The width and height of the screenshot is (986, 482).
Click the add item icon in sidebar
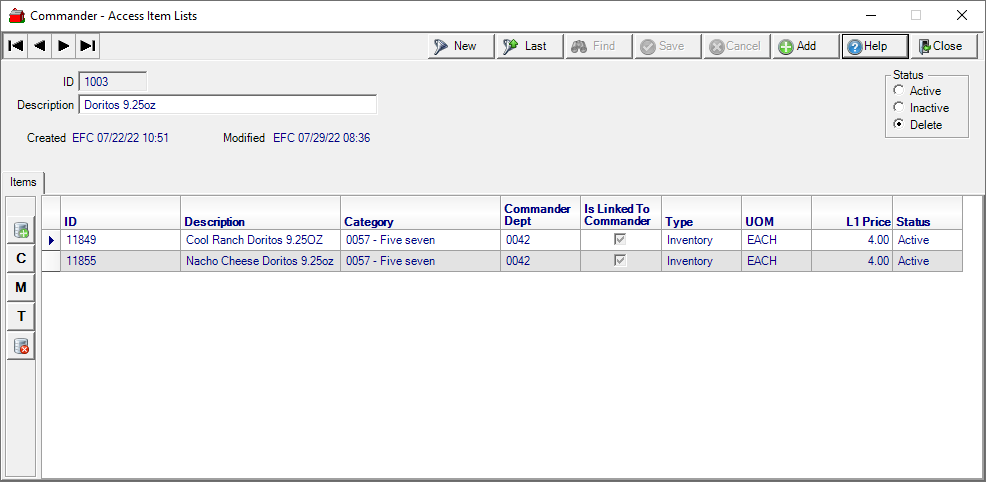21,230
